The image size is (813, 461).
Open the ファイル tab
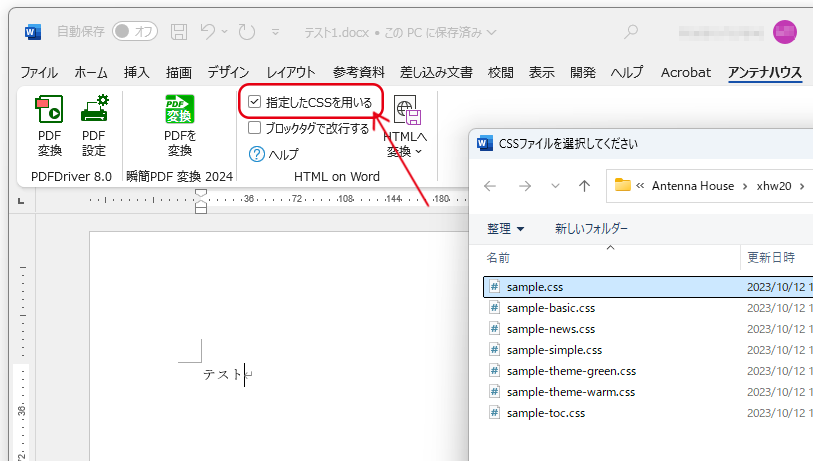[x=39, y=73]
